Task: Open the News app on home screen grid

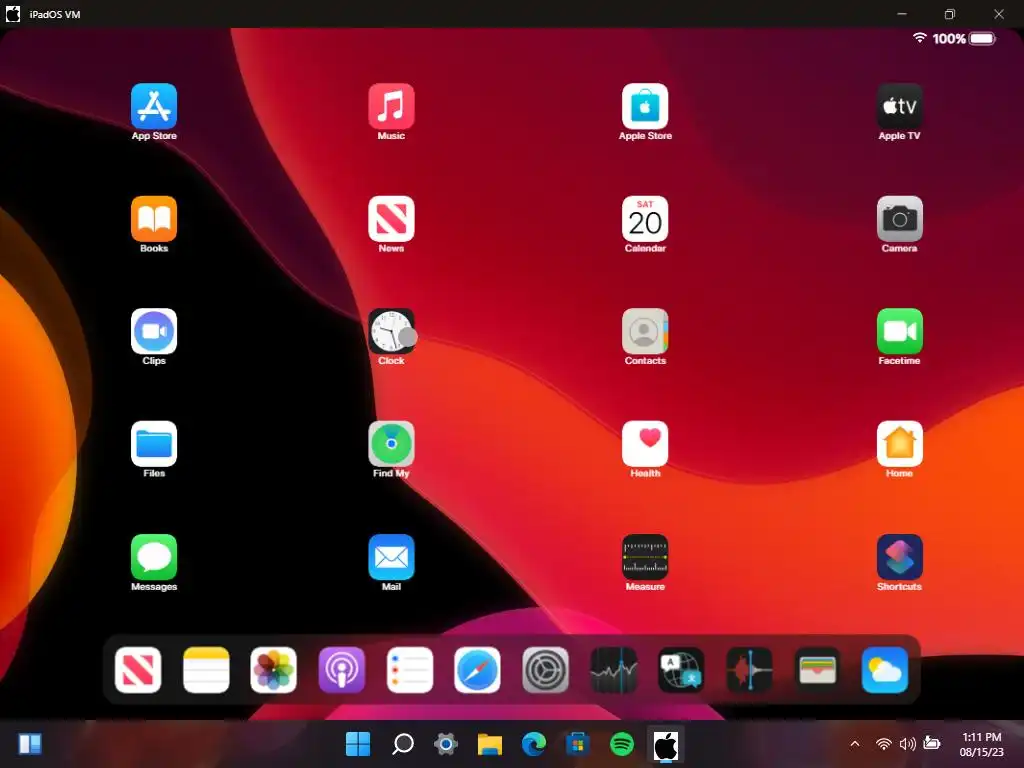Action: click(x=391, y=219)
